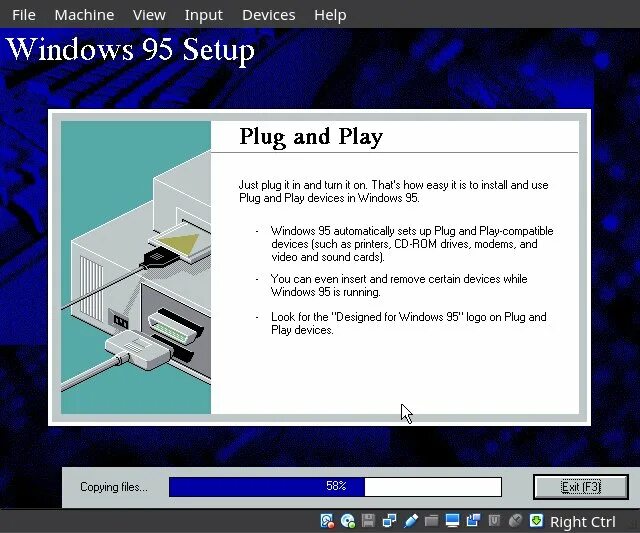Image resolution: width=640 pixels, height=533 pixels.
Task: Click the green arrow keyboard capture icon
Action: click(x=536, y=521)
